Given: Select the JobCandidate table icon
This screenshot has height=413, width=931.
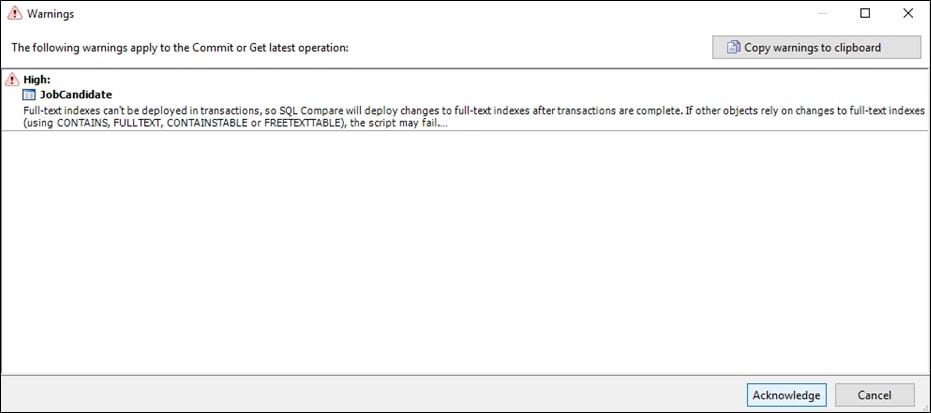Looking at the screenshot, I should (29, 94).
